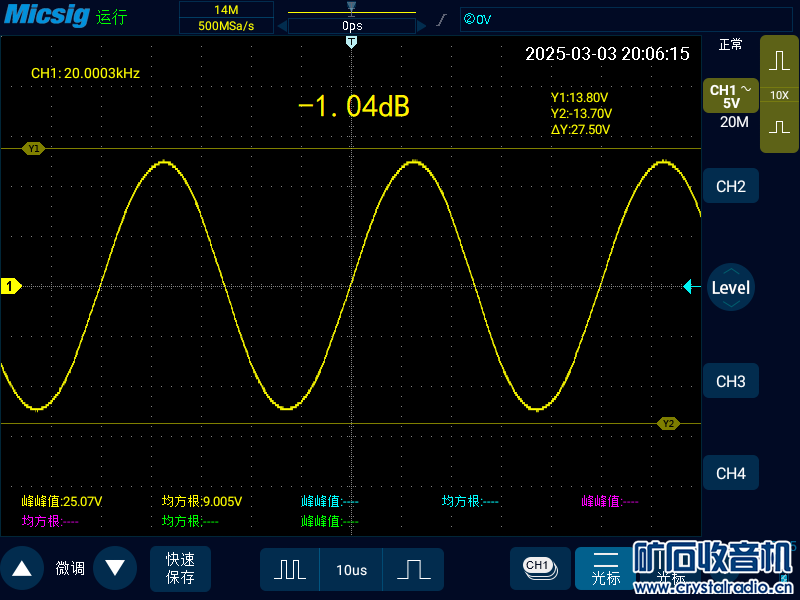Toggle run state (运行) indicator
Image resolution: width=800 pixels, height=600 pixels.
[111, 17]
